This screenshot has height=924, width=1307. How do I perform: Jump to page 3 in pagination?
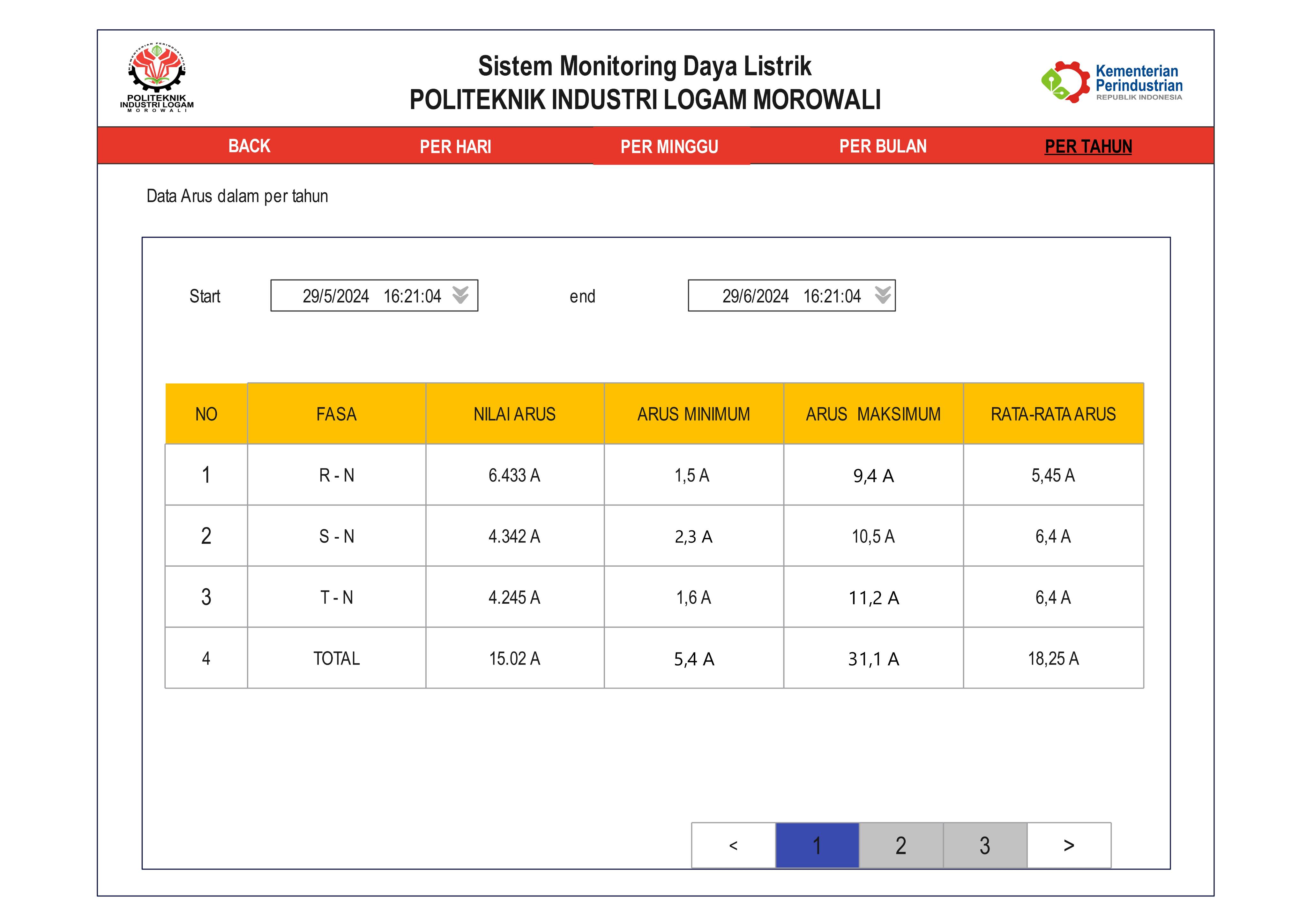pos(985,846)
